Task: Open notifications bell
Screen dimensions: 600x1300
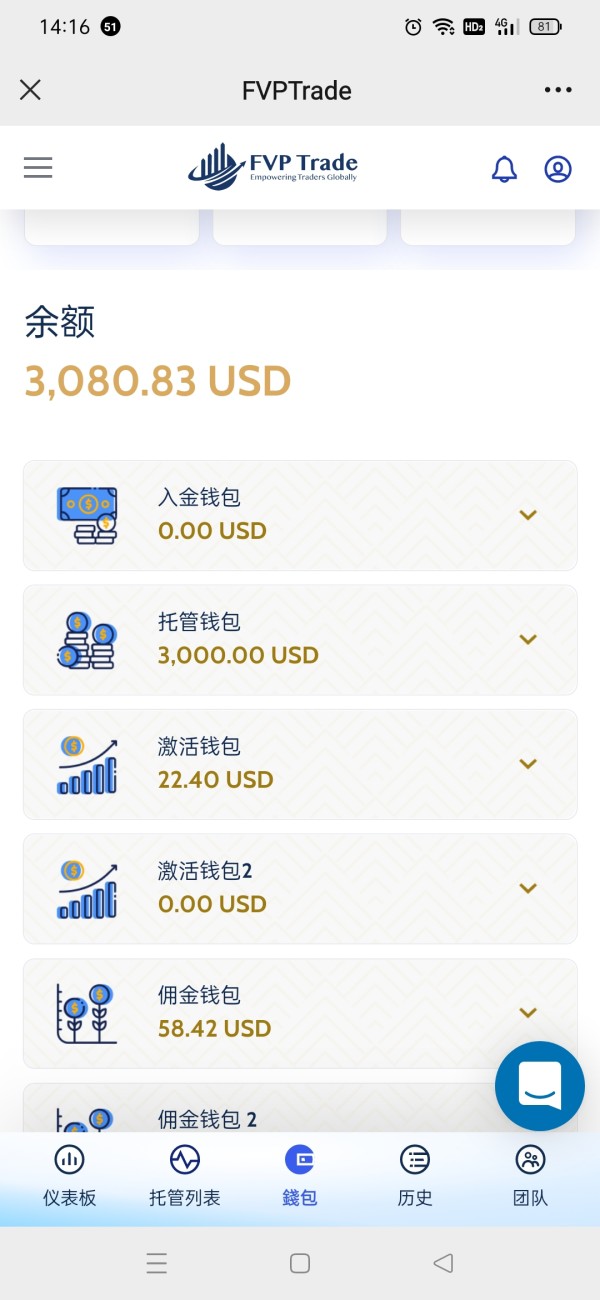Action: (x=505, y=169)
